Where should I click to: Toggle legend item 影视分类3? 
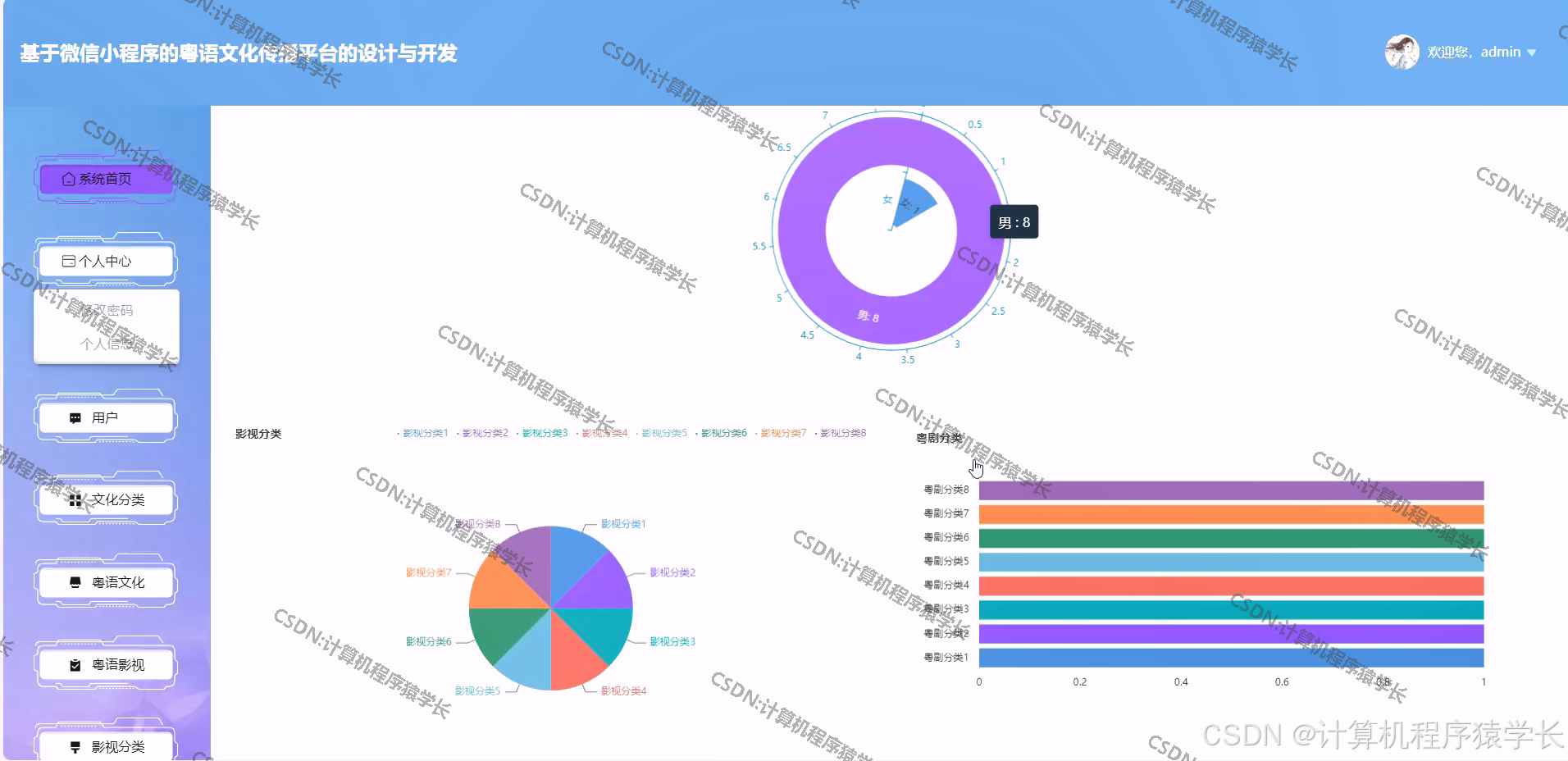coord(542,433)
